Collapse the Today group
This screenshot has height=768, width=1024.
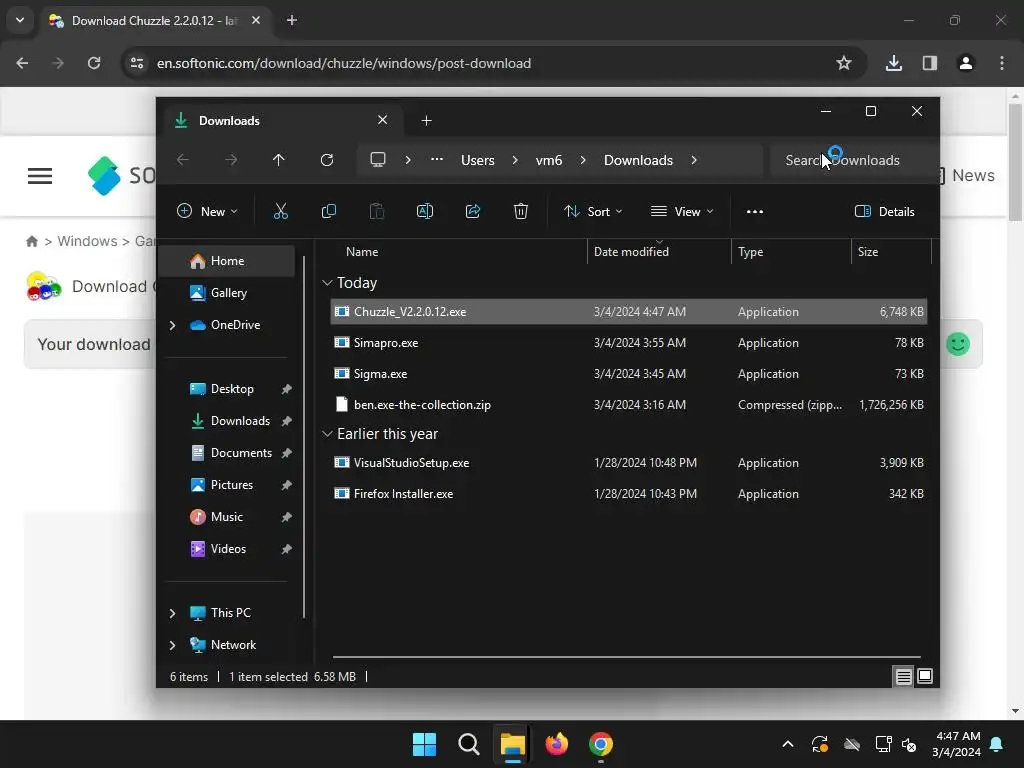[327, 283]
